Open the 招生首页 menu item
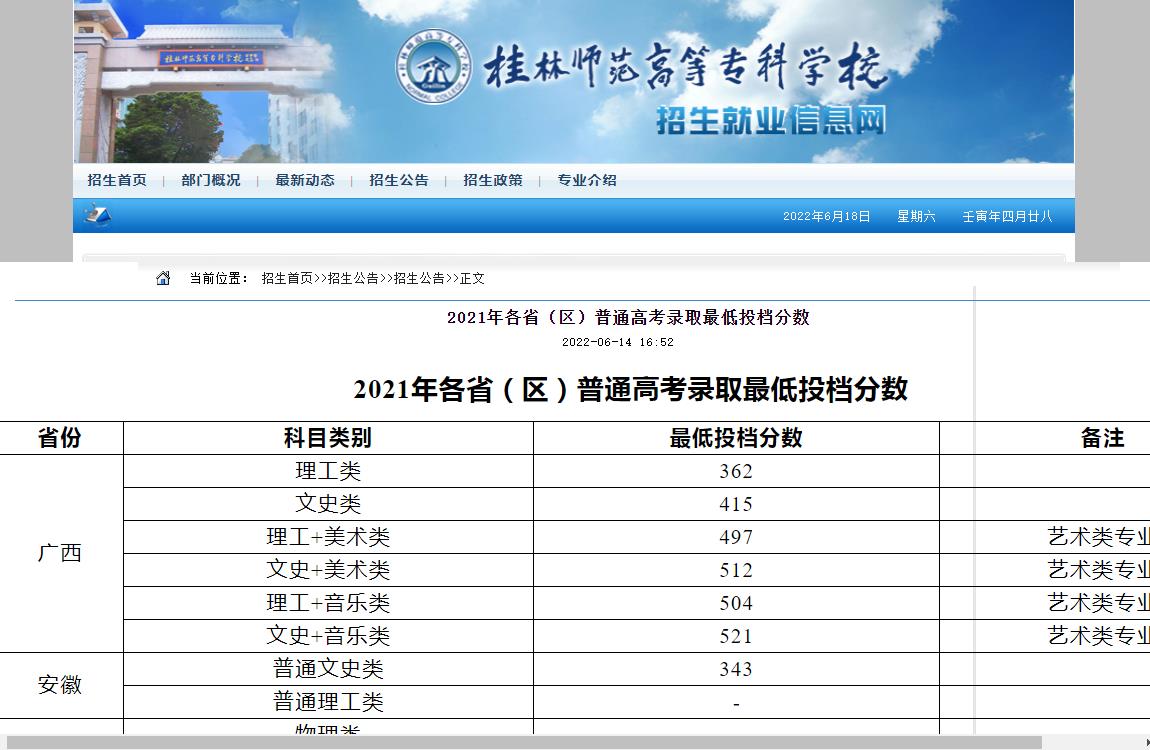 click(x=117, y=180)
